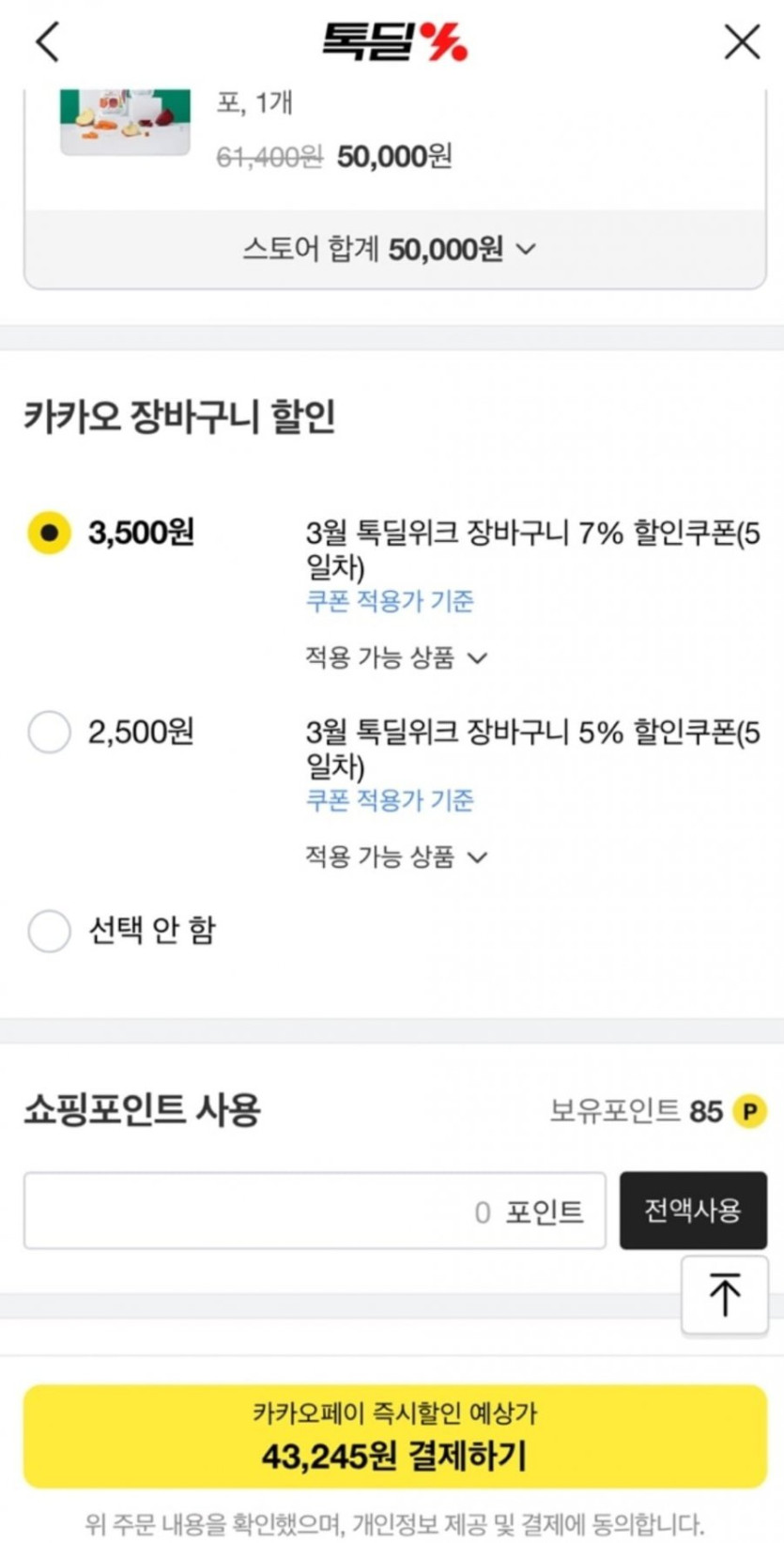
Task: Choose the 선택 안 함 radio option
Action: (x=49, y=931)
